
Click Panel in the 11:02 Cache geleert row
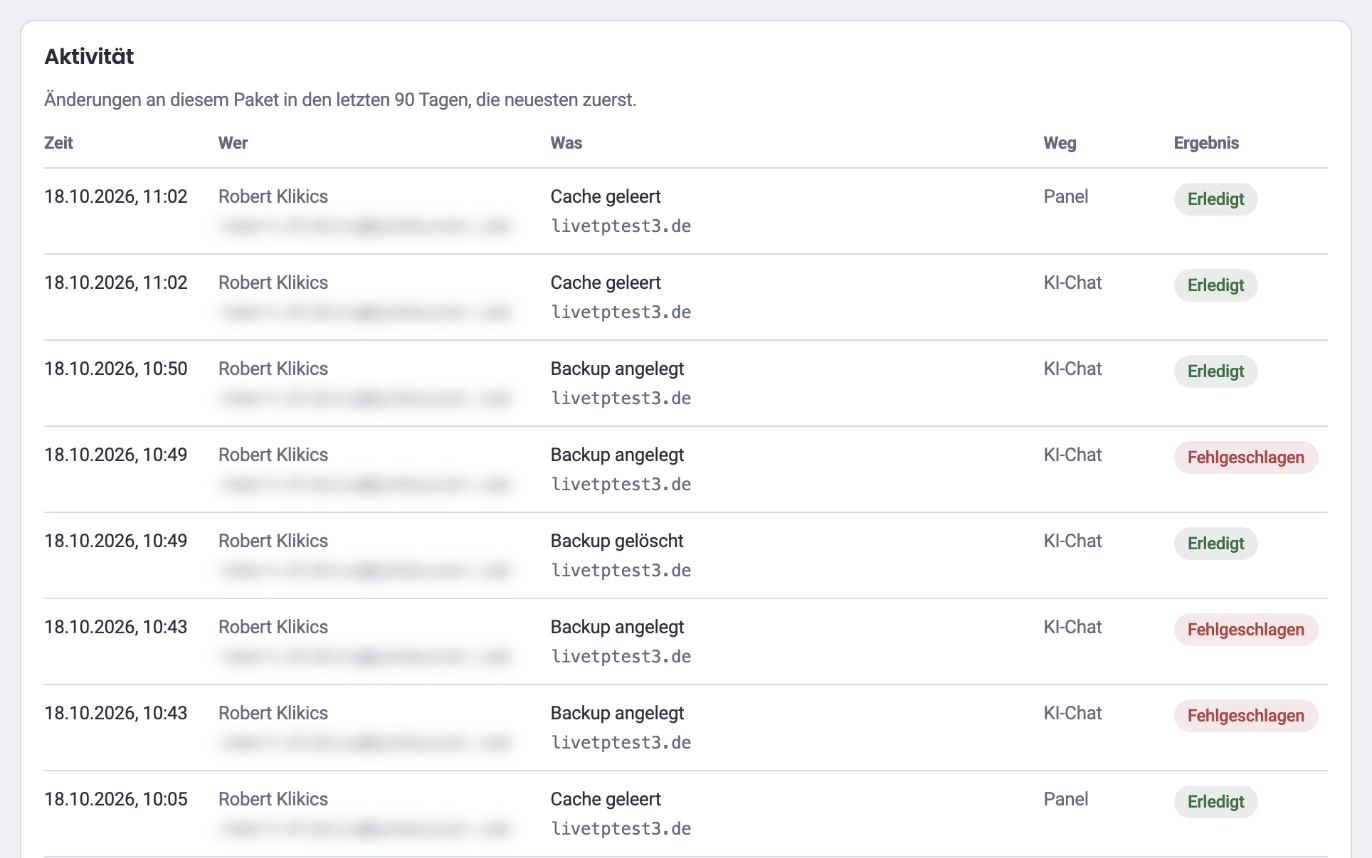(x=1066, y=197)
